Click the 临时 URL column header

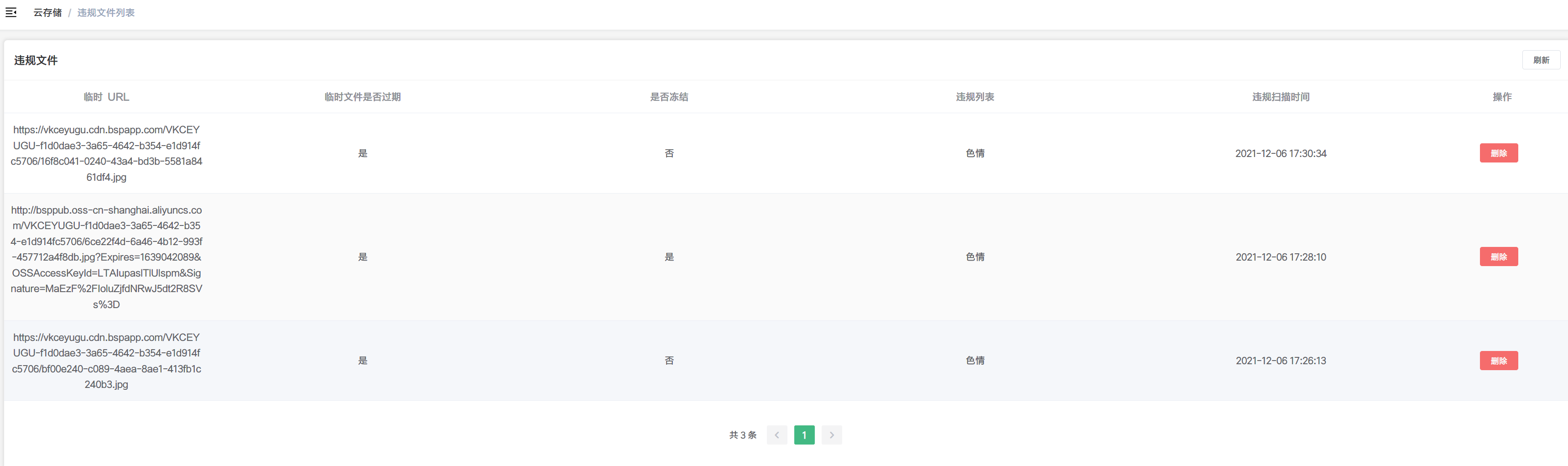(106, 97)
